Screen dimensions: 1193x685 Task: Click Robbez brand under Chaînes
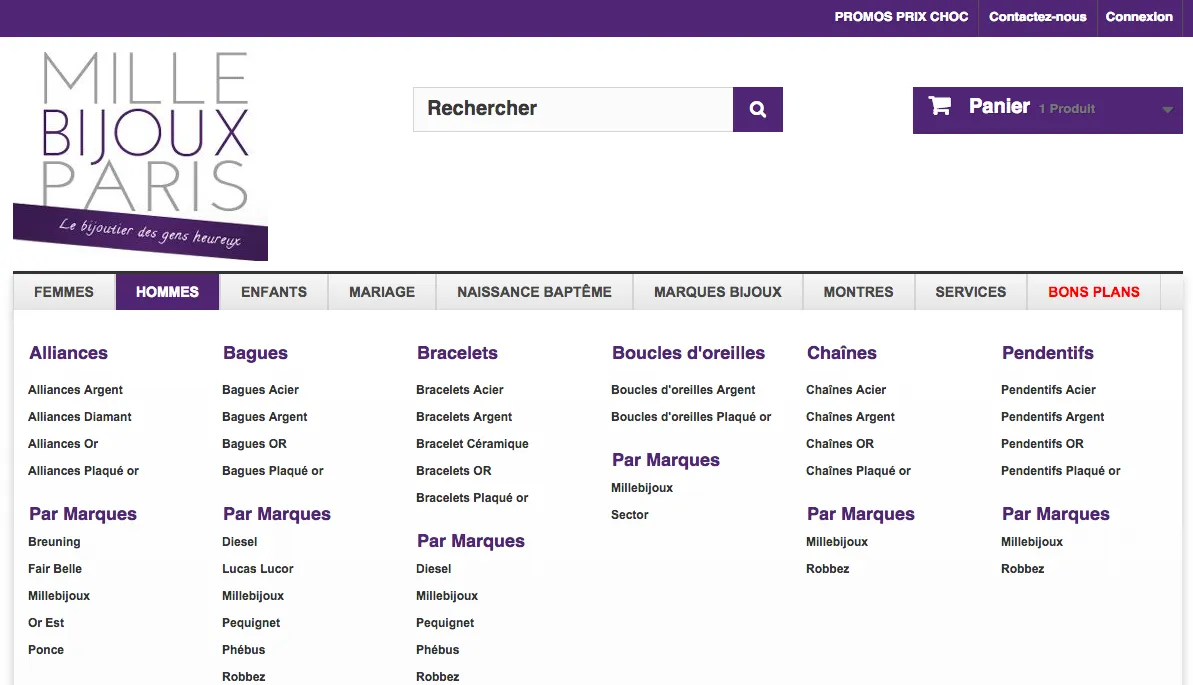point(828,569)
